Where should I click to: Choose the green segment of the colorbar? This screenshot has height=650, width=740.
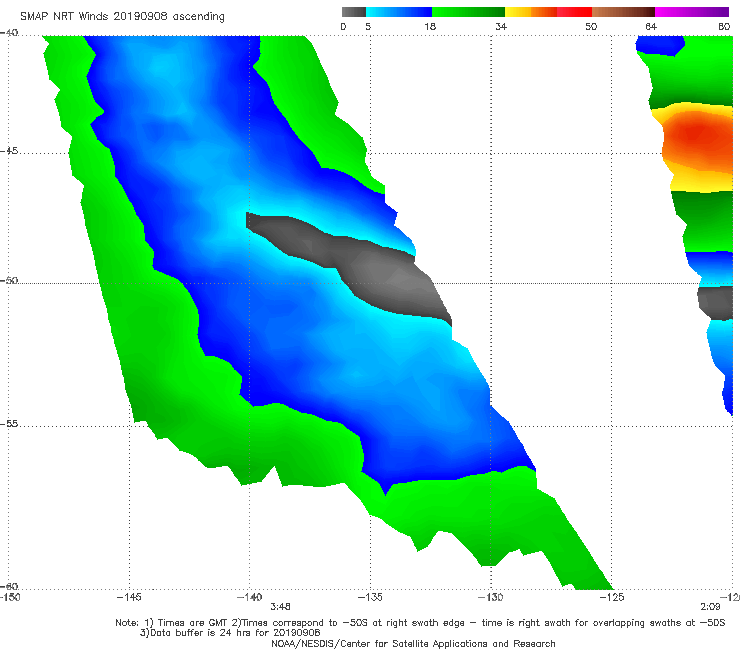[468, 12]
